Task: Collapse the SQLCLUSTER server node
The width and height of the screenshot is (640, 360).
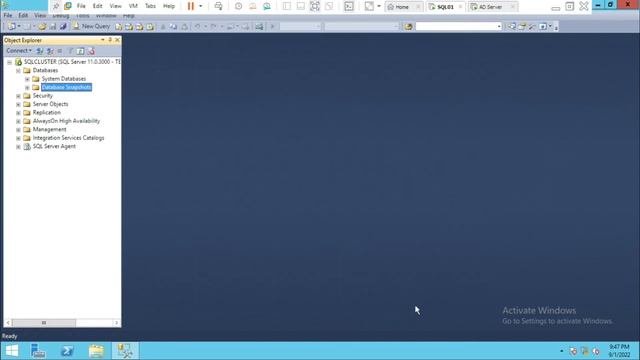Action: [9, 62]
